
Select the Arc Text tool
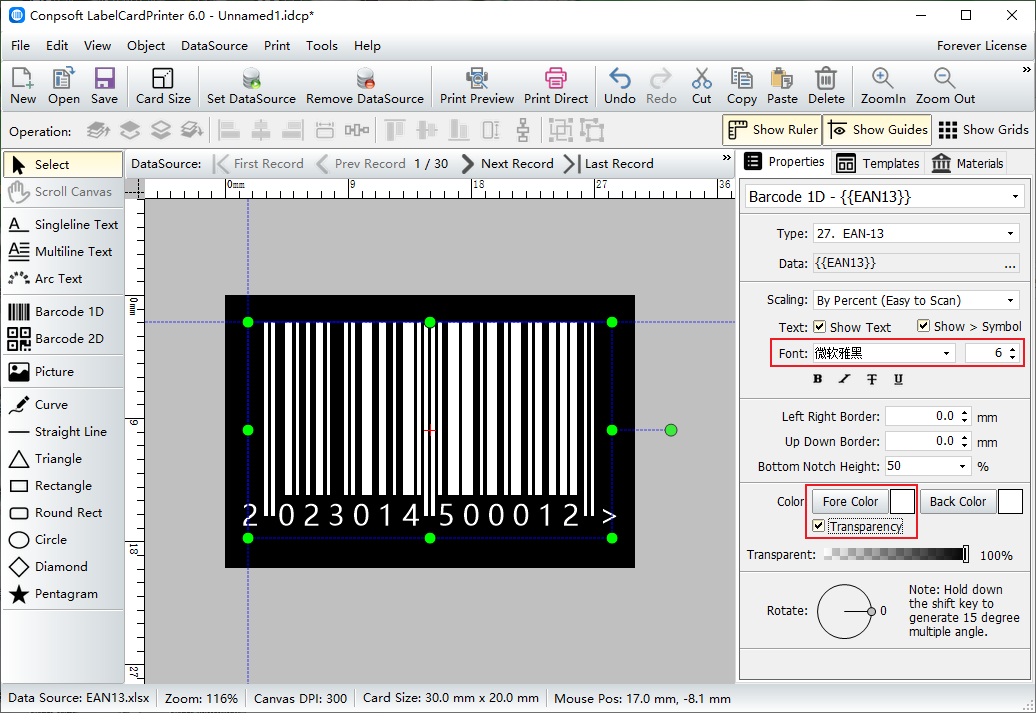pos(63,279)
